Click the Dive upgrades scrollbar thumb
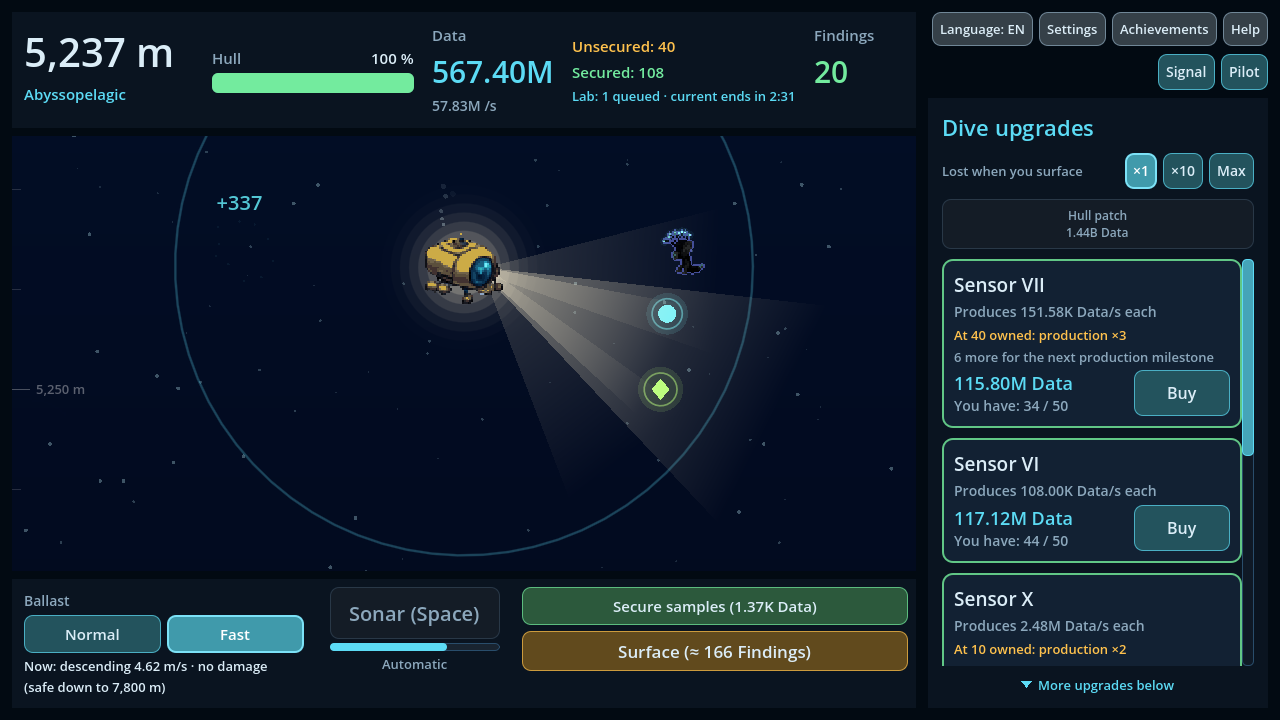The image size is (1280, 720). [x=1247, y=358]
